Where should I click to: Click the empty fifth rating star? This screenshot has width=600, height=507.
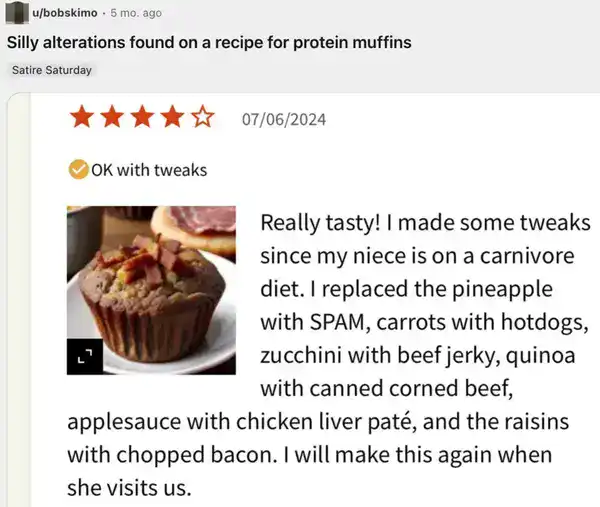202,119
